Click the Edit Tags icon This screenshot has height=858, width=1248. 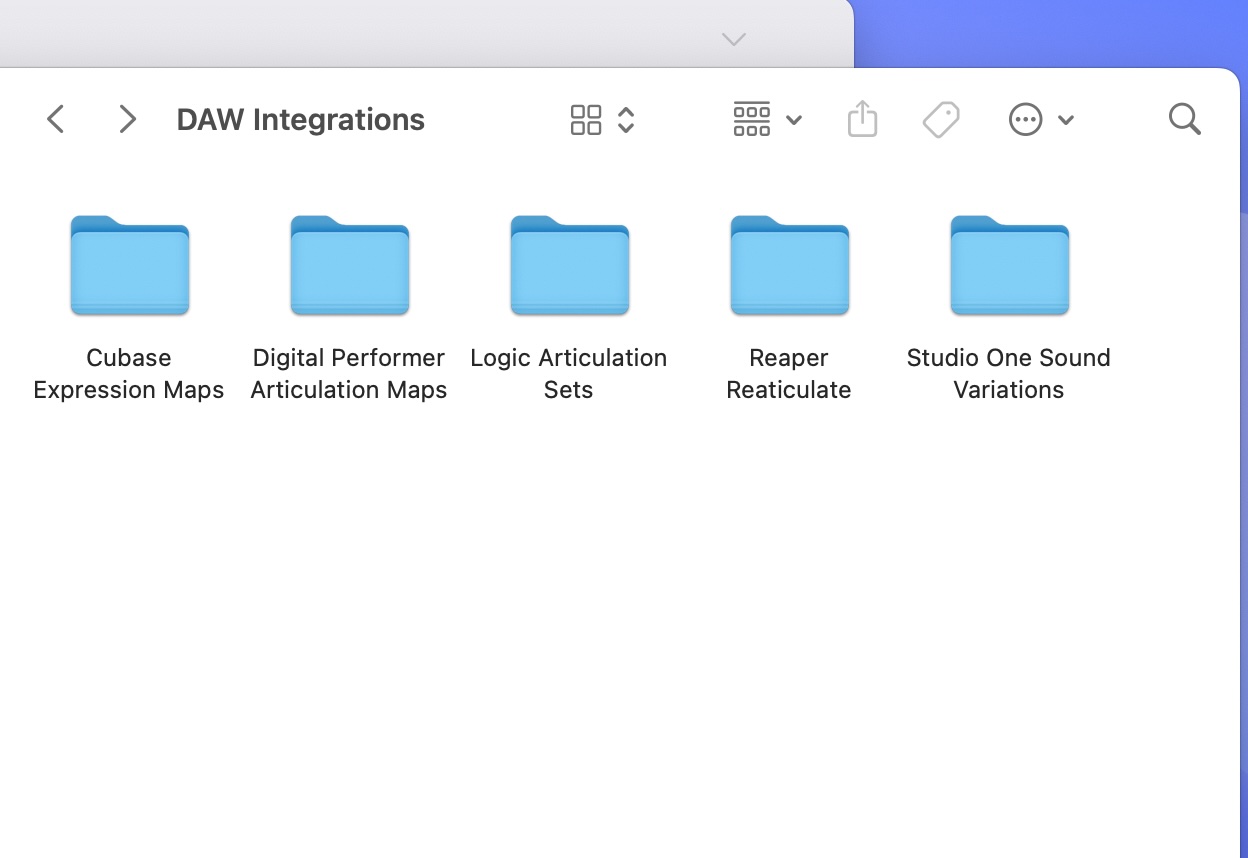pos(941,120)
